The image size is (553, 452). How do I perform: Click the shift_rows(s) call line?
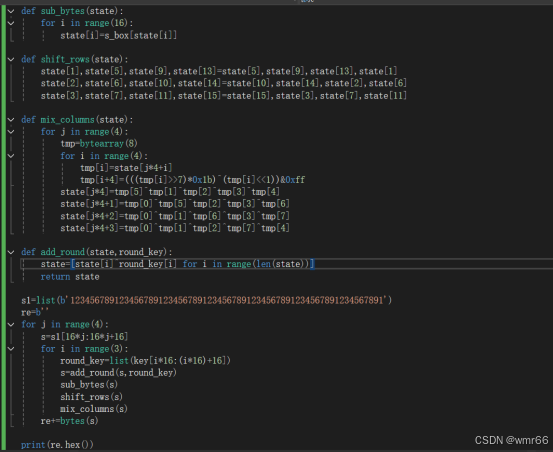(x=91, y=397)
